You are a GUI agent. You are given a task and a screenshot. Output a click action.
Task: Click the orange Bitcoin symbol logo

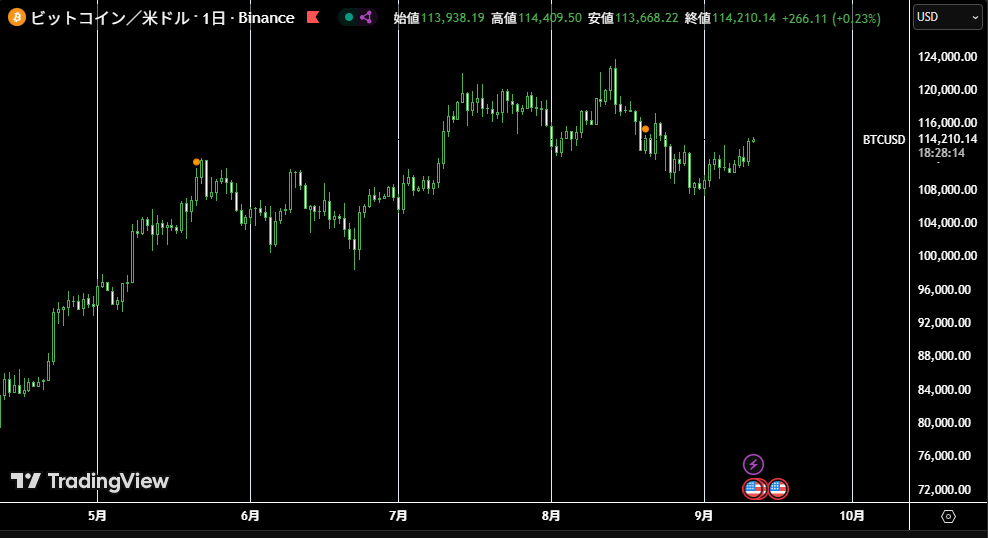(16, 17)
